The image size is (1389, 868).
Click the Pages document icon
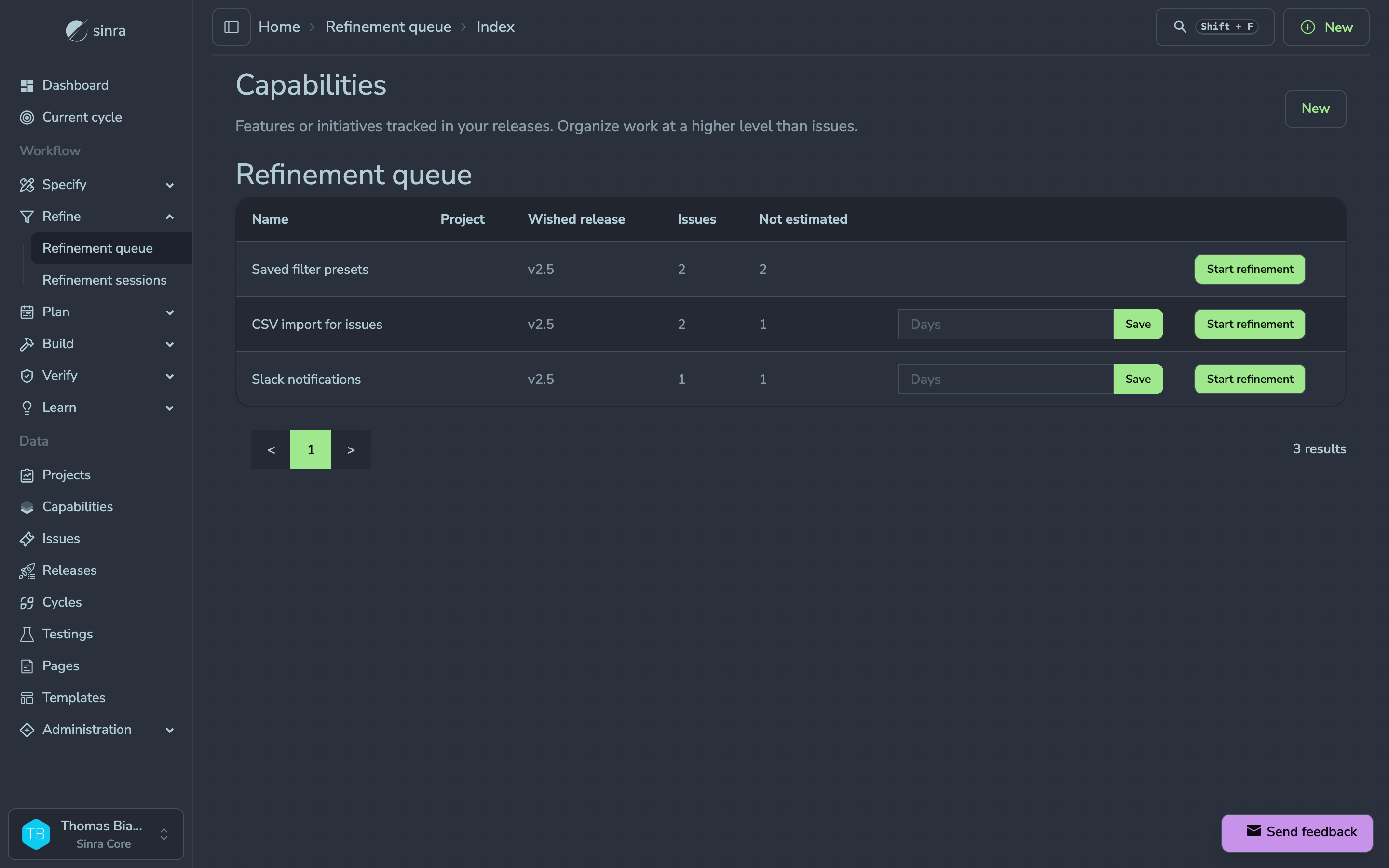(x=27, y=666)
